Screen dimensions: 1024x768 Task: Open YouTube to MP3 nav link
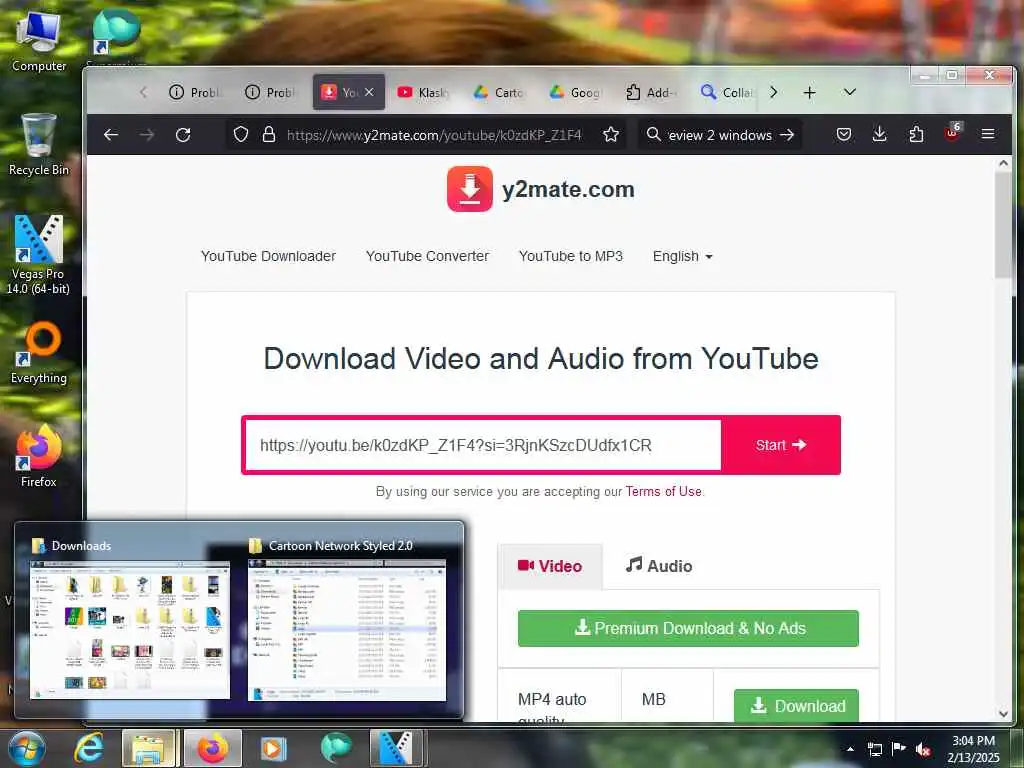[x=571, y=256]
